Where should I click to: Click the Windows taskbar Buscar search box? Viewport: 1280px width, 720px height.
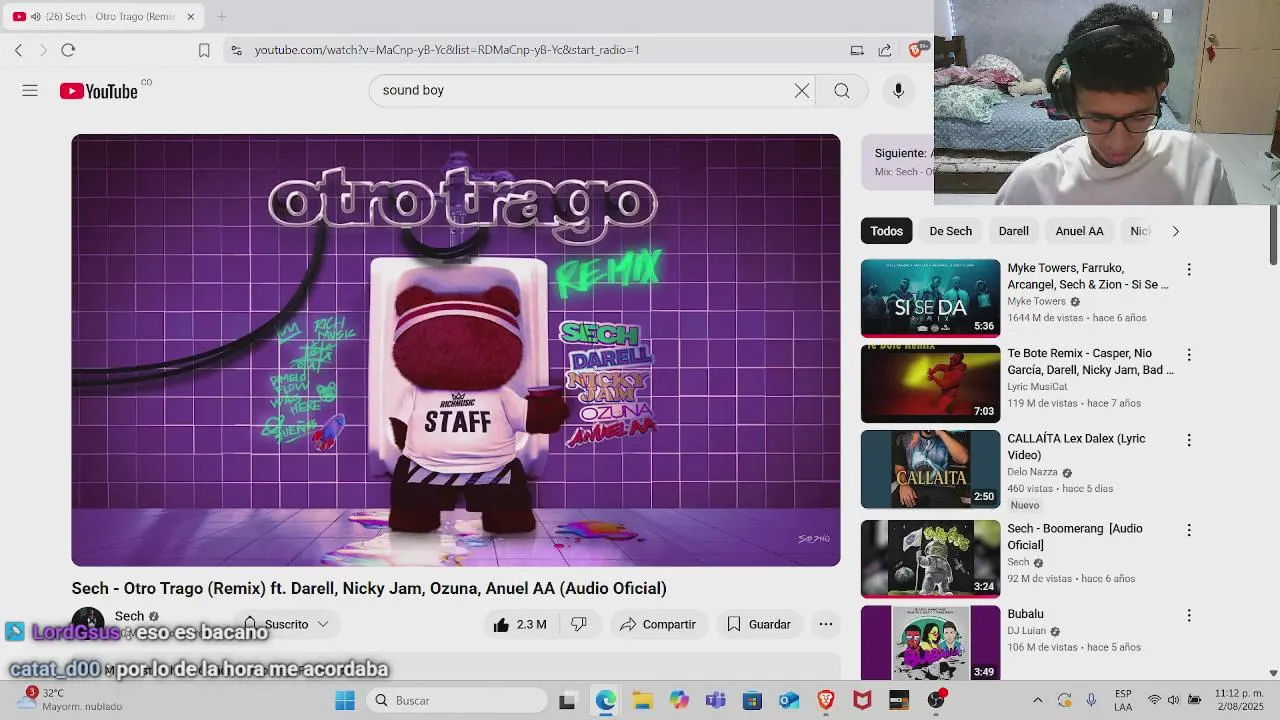pos(455,700)
